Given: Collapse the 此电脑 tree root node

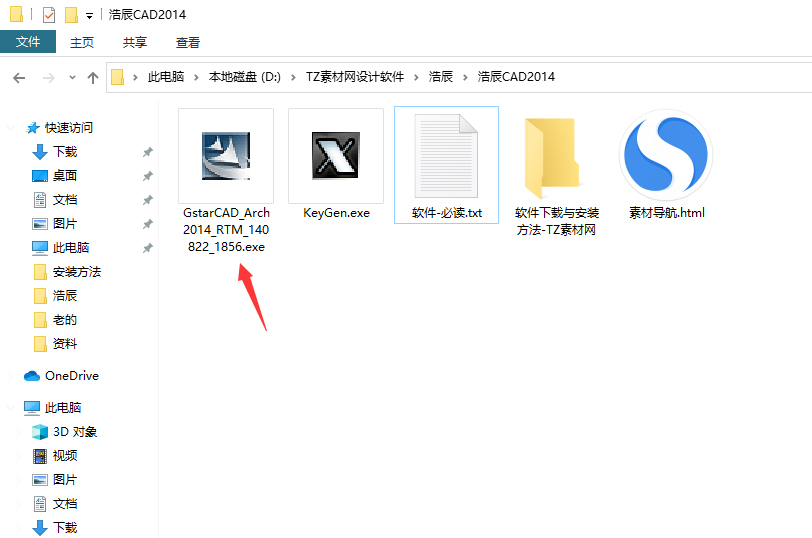Looking at the screenshot, I should [x=10, y=408].
